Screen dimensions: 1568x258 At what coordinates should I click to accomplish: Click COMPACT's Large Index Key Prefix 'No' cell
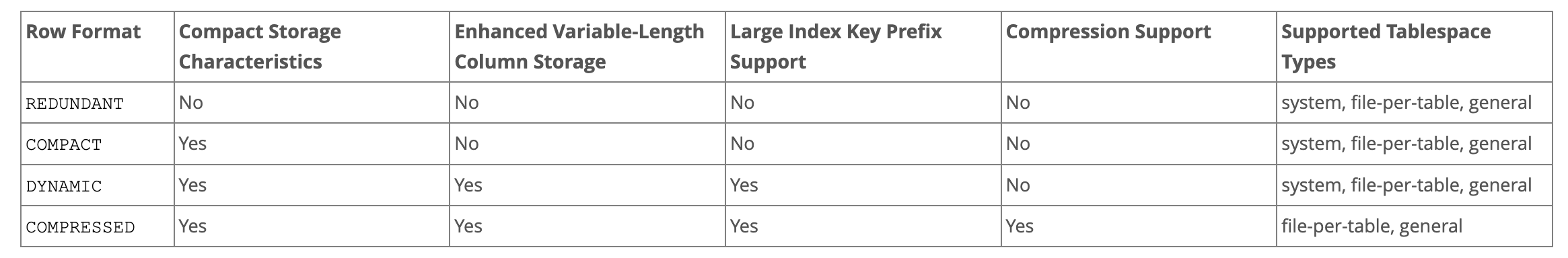pos(863,144)
